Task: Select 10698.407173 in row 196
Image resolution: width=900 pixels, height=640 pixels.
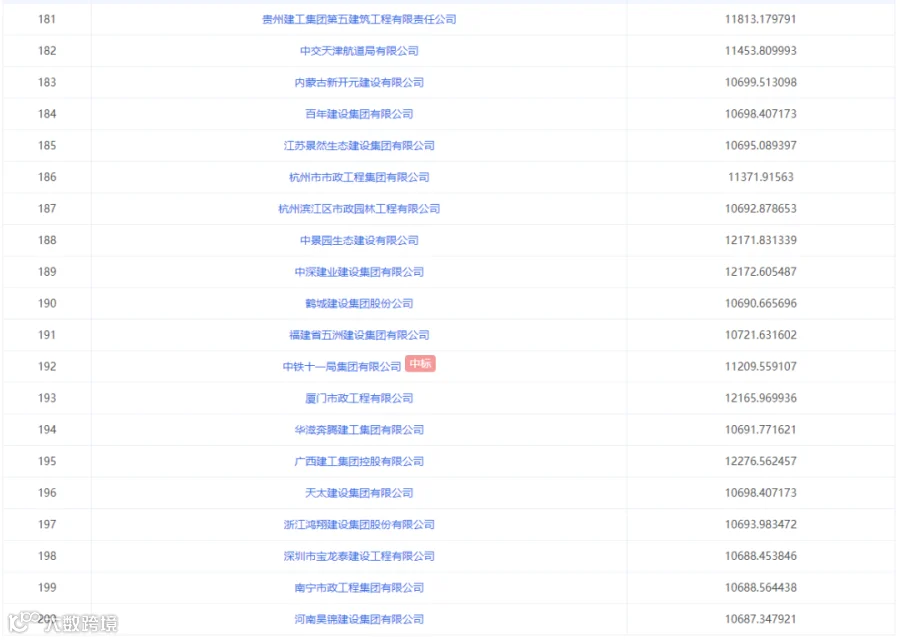Action: 761,492
